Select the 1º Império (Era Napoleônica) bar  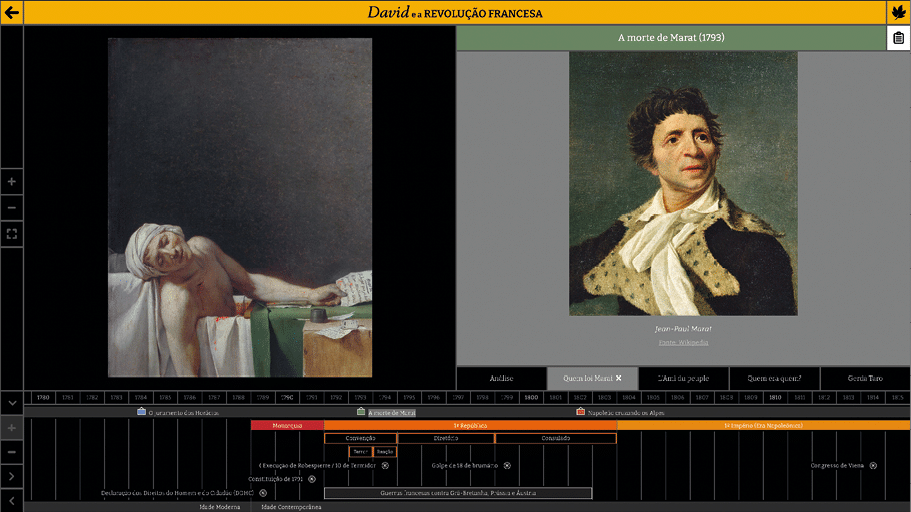coord(763,425)
